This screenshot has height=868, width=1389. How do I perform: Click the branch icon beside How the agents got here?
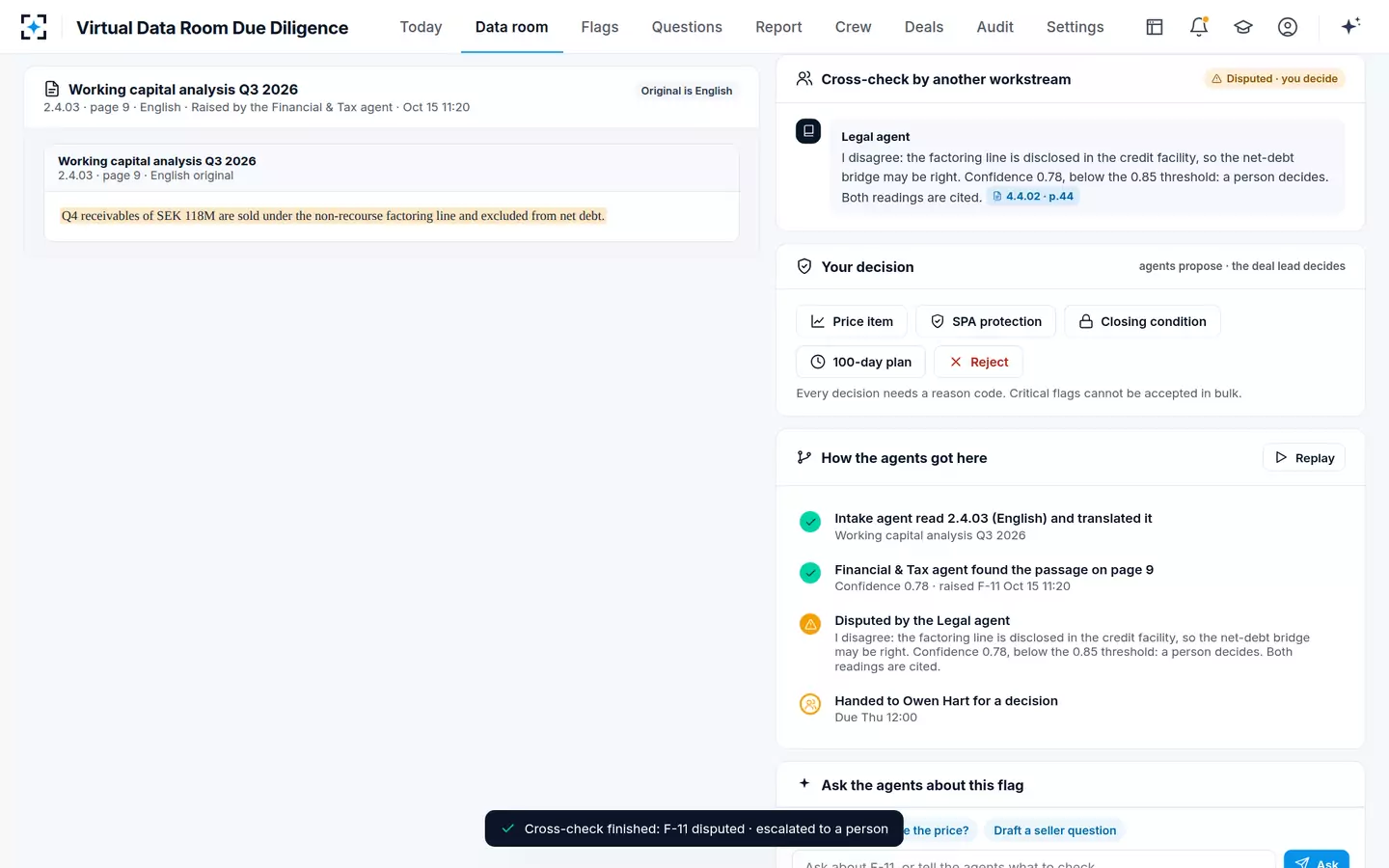click(804, 457)
